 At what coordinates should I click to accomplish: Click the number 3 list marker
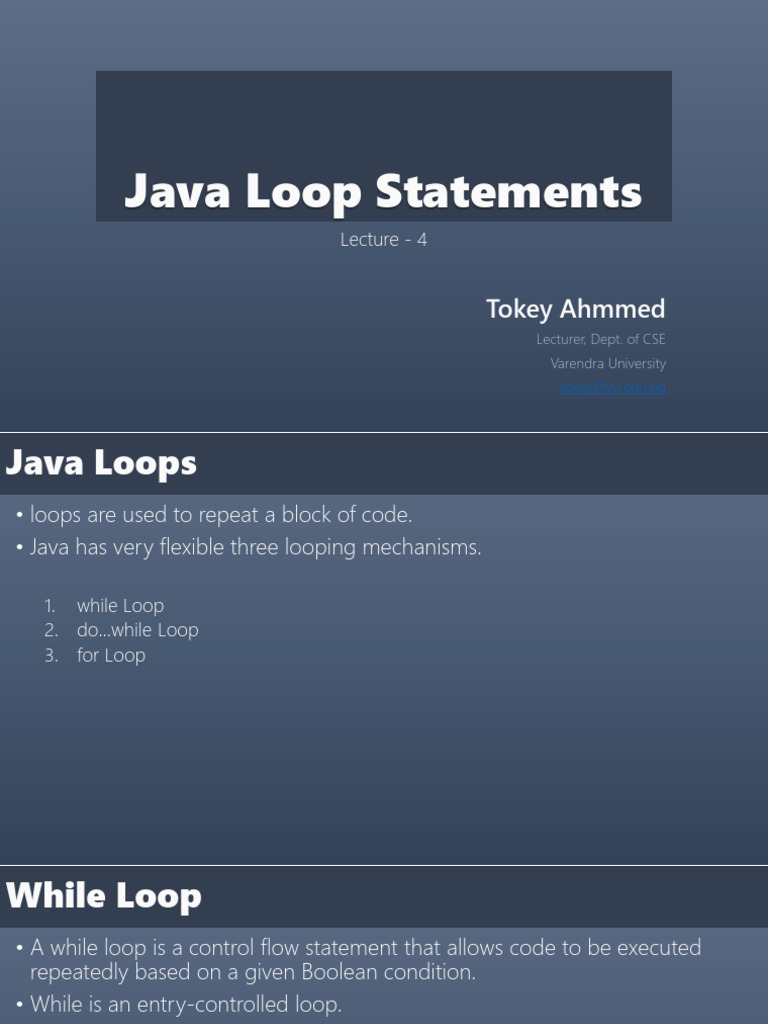click(51, 655)
